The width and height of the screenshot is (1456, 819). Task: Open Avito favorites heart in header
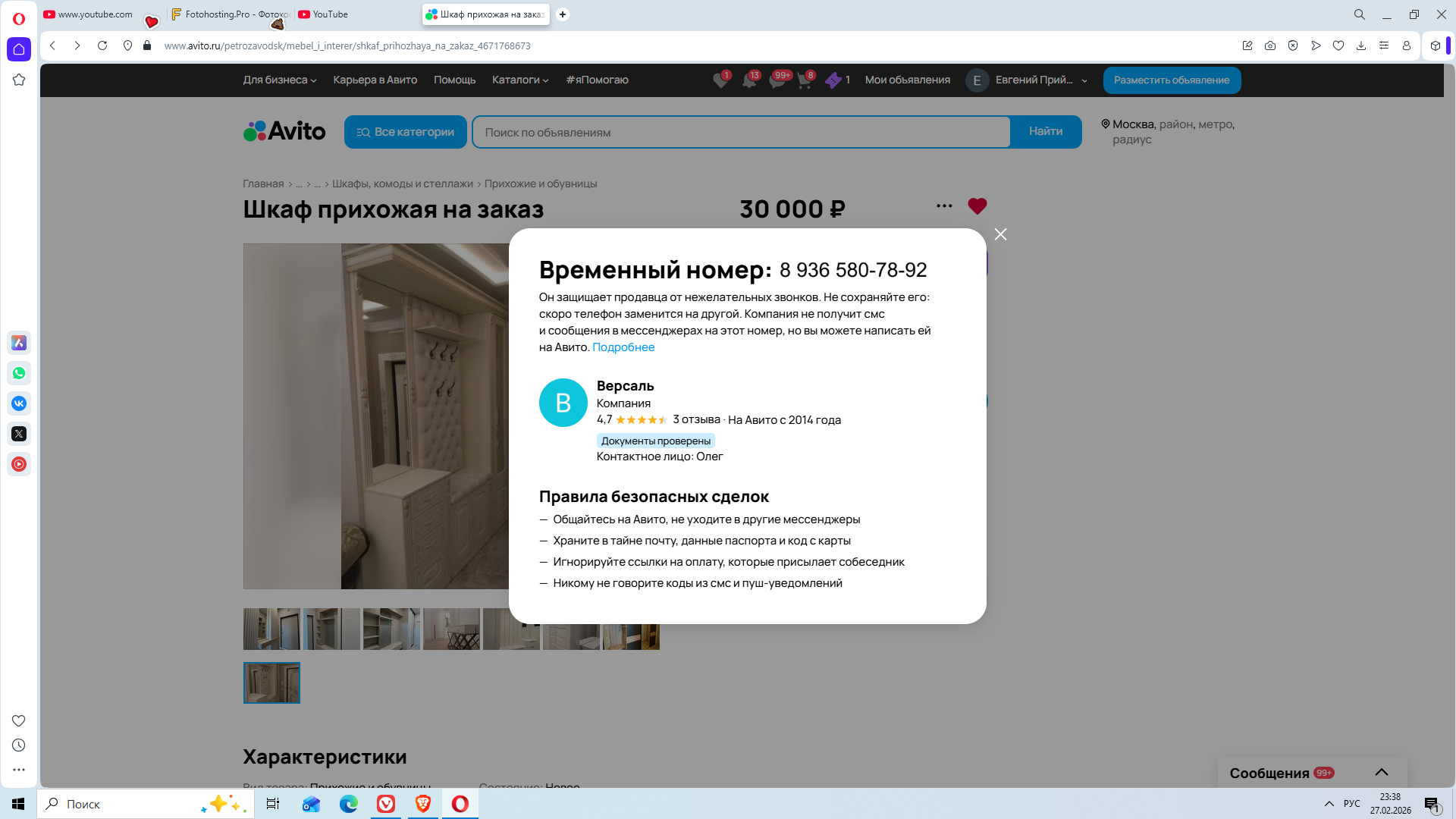click(720, 80)
